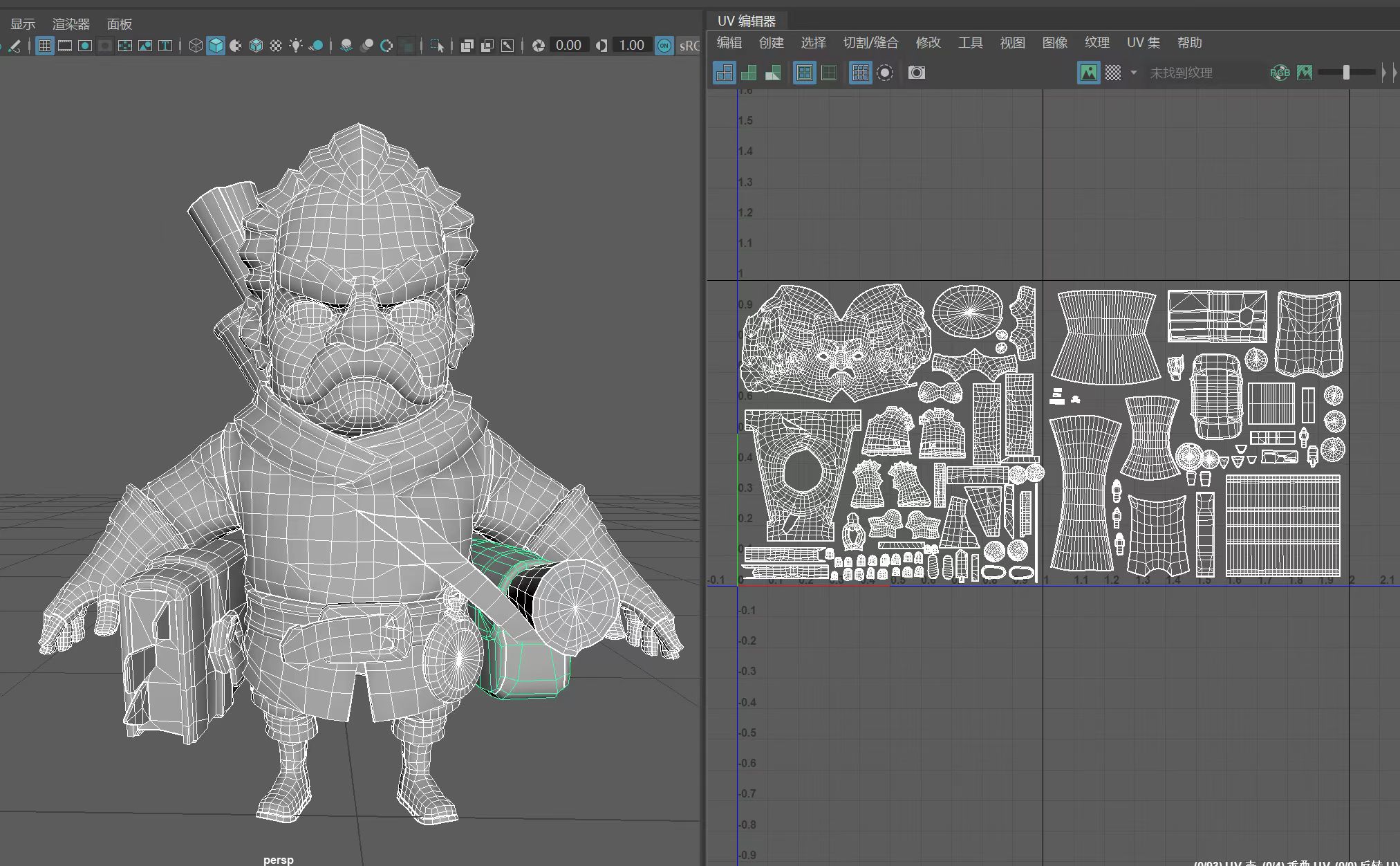
Task: Toggle UV editor wireframe display icon
Action: (x=725, y=73)
